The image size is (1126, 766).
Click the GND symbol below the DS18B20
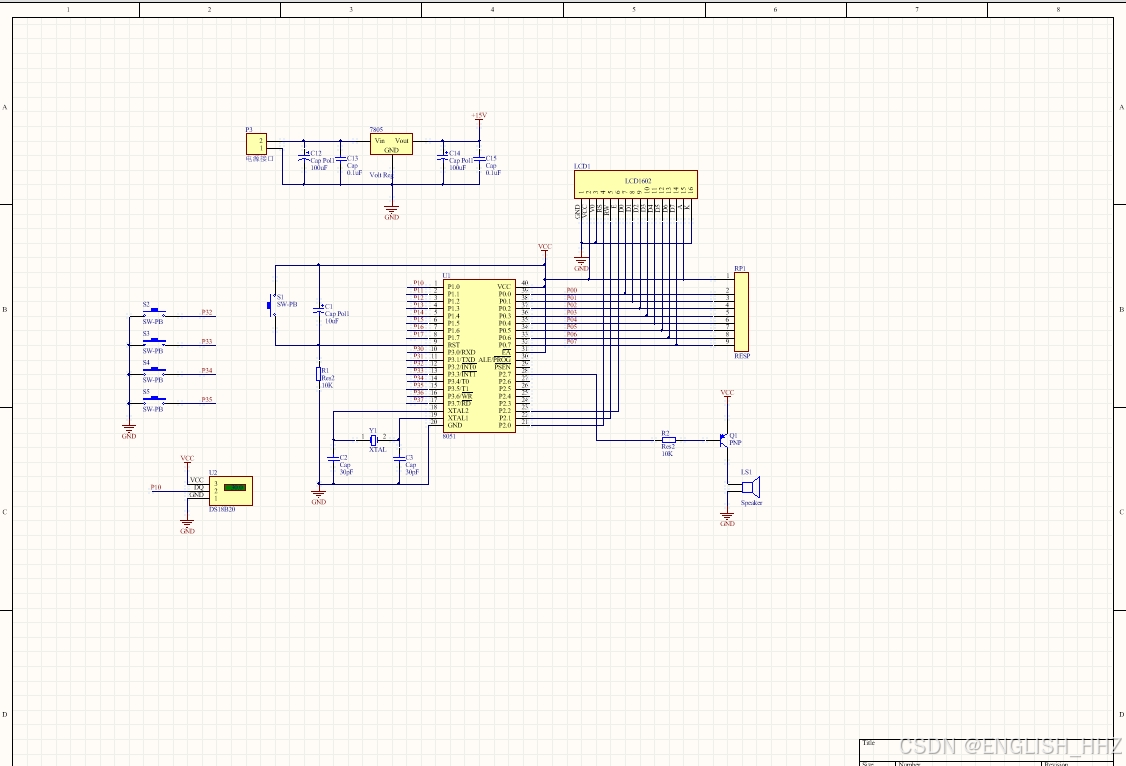[x=187, y=527]
